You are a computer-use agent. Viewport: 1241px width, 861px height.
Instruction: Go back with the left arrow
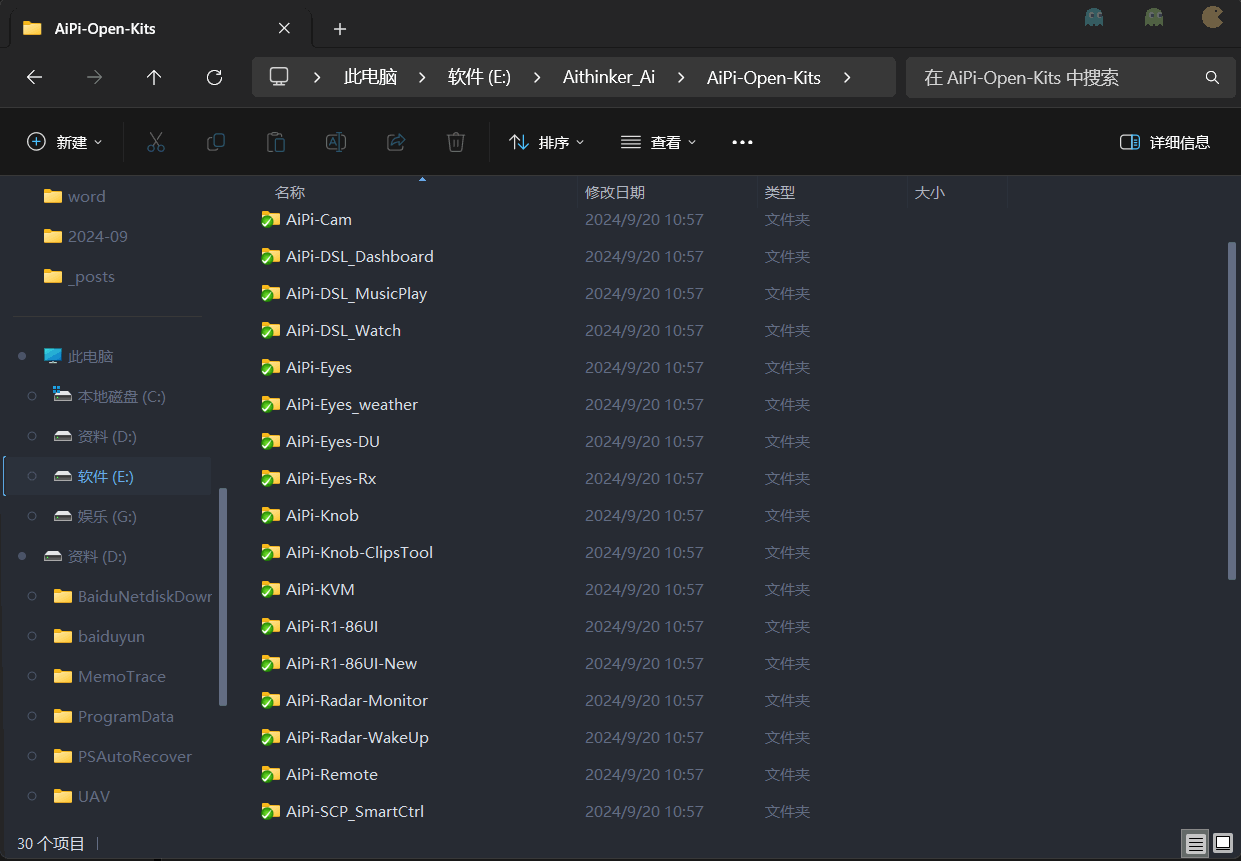click(34, 77)
